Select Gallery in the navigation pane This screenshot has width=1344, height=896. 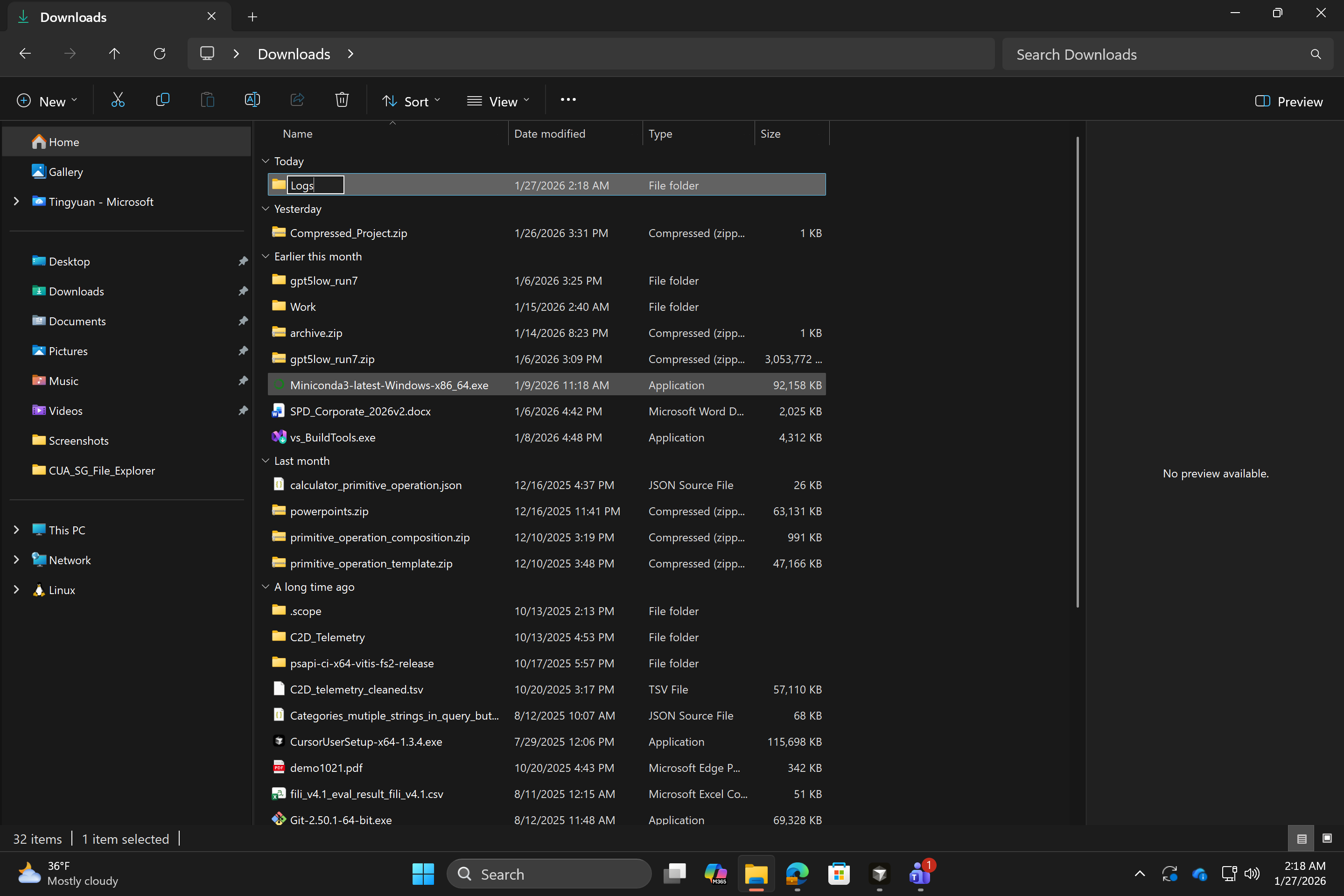click(66, 172)
